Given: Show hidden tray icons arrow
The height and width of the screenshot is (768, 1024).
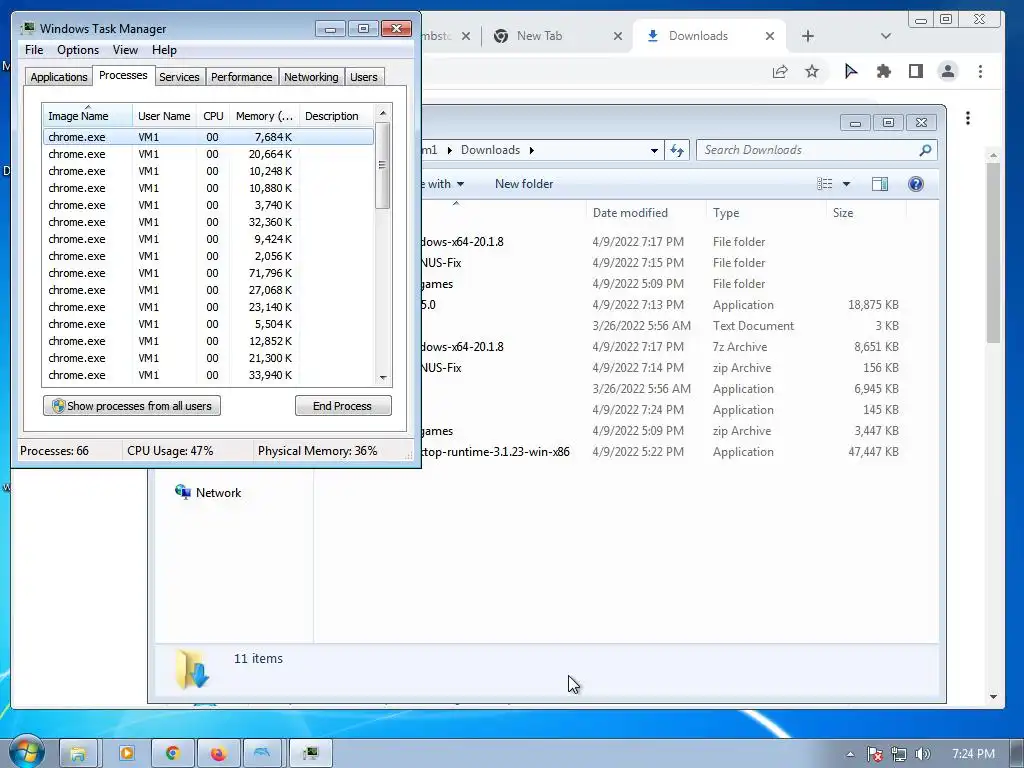Looking at the screenshot, I should [x=850, y=754].
